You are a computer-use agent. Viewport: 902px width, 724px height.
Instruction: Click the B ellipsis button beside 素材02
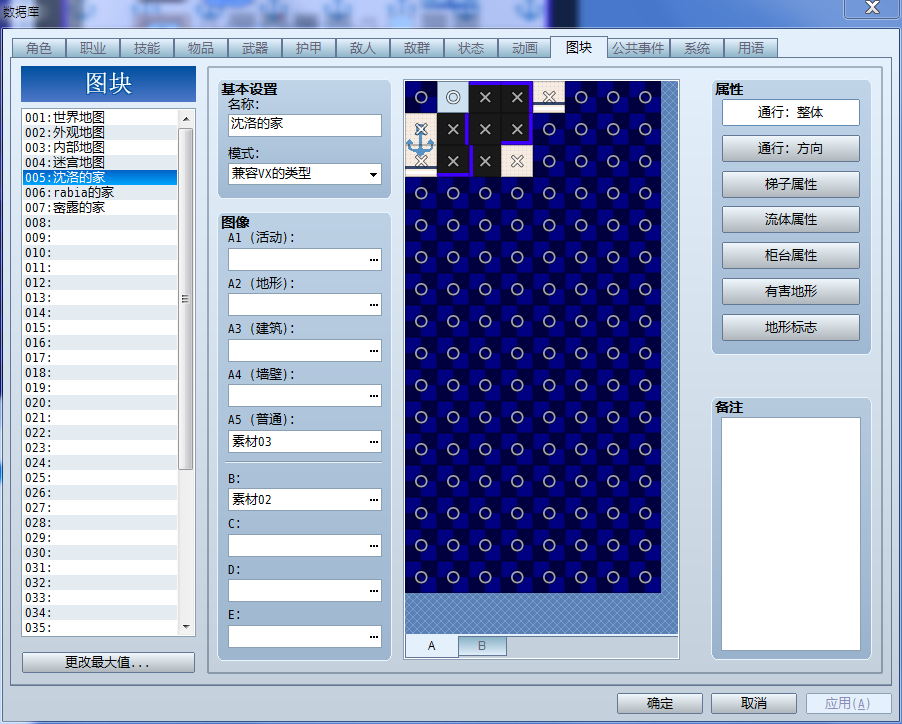[x=374, y=500]
